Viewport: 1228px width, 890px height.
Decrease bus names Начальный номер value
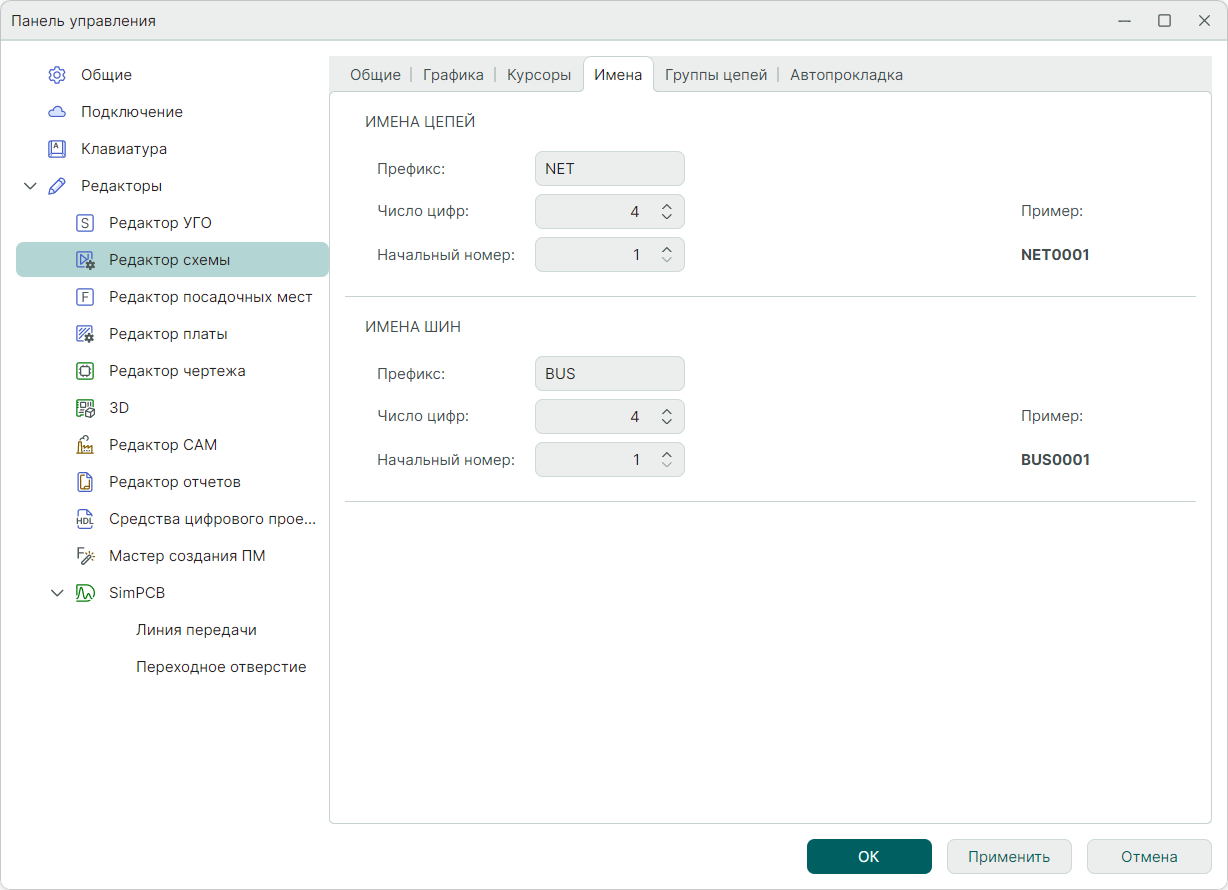(667, 465)
